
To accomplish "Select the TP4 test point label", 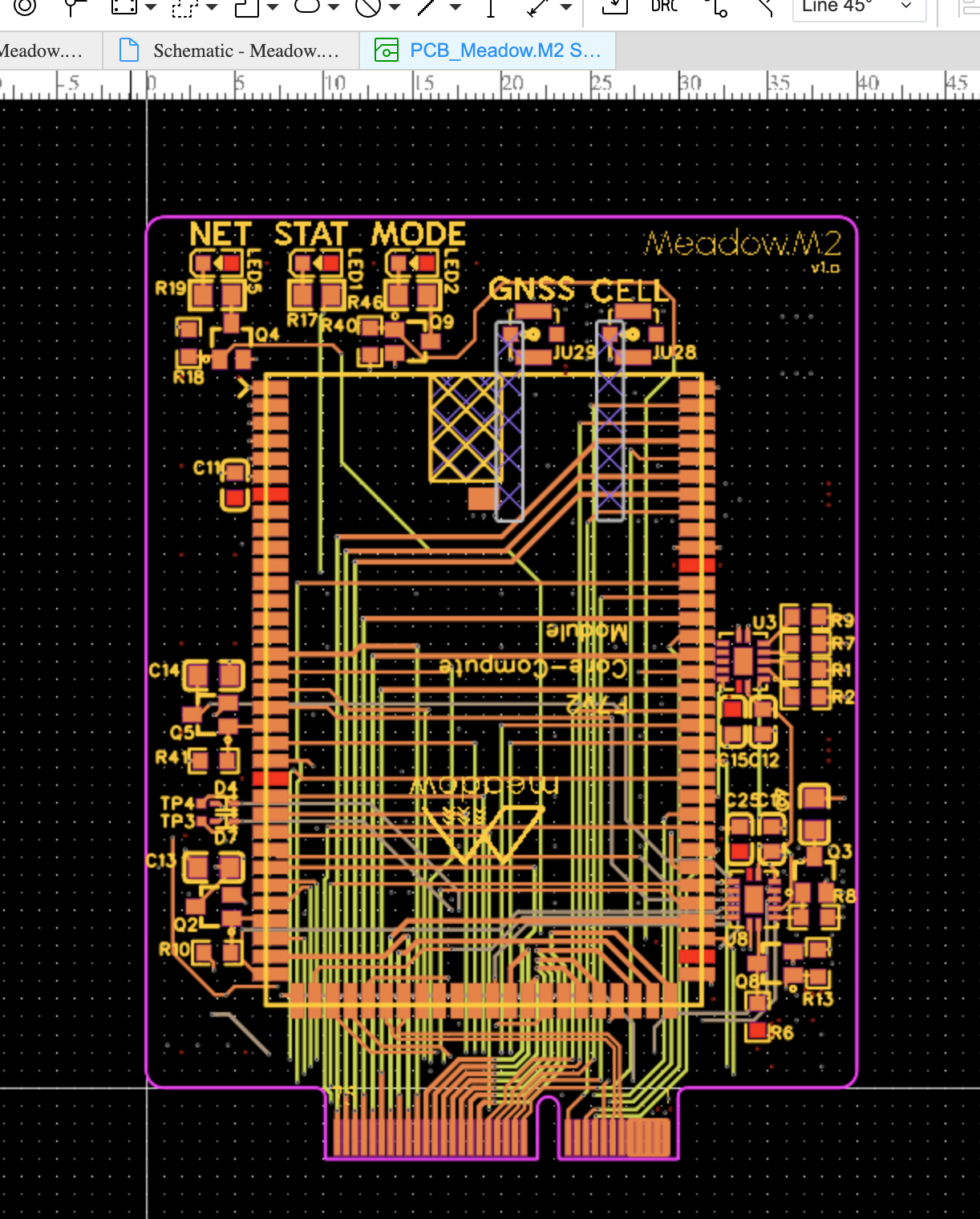I will click(177, 803).
